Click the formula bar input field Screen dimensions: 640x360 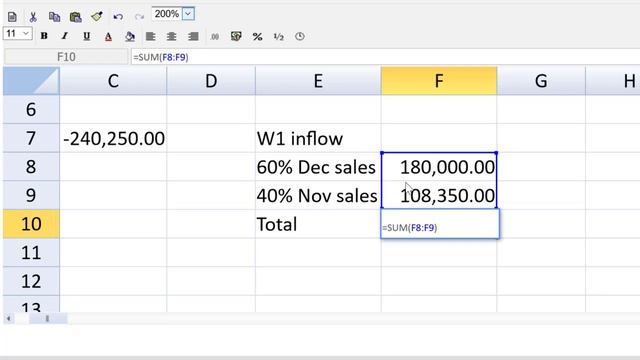(x=385, y=57)
